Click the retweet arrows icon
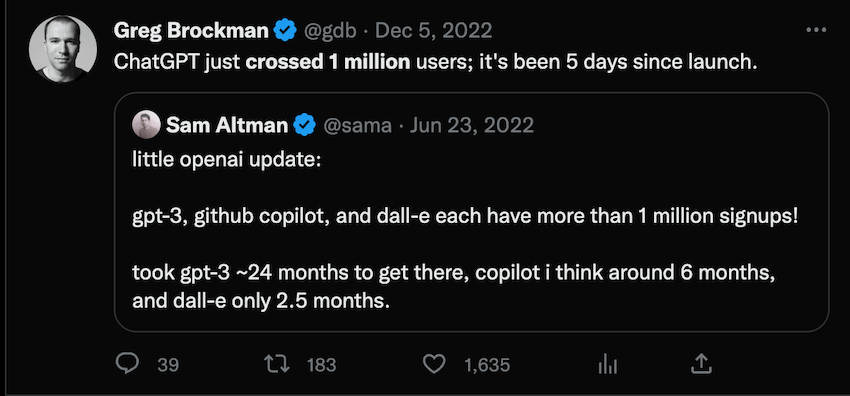This screenshot has width=850, height=396. (x=281, y=365)
